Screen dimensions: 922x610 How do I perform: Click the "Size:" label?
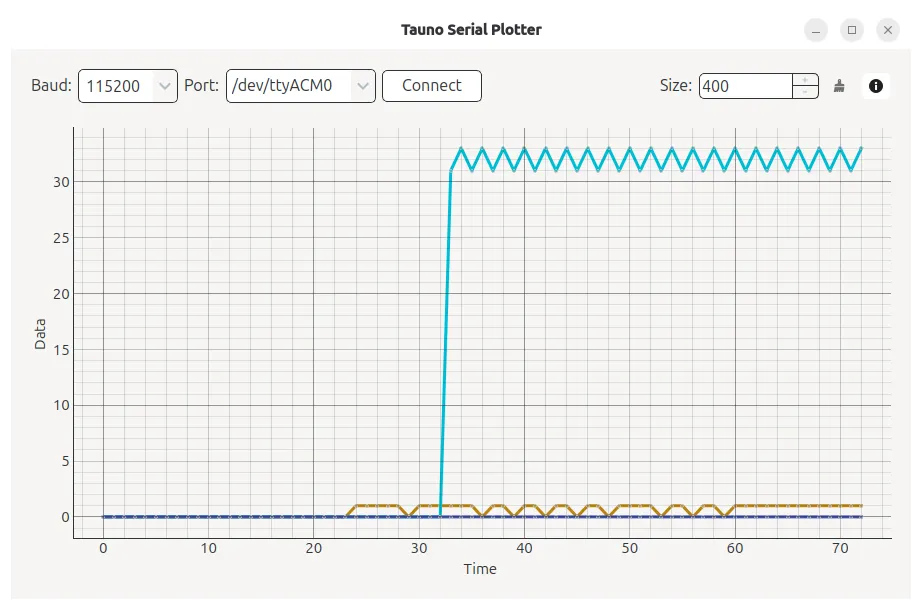tap(676, 86)
